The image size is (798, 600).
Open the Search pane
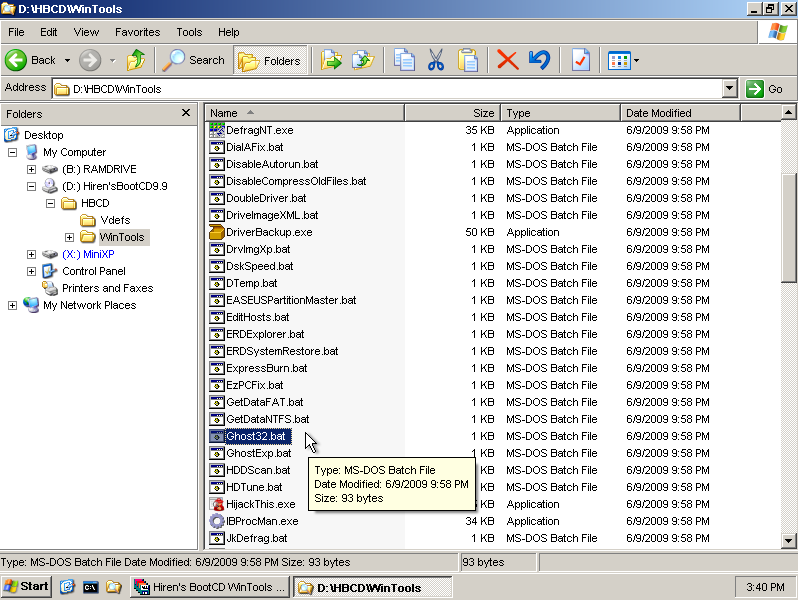193,61
